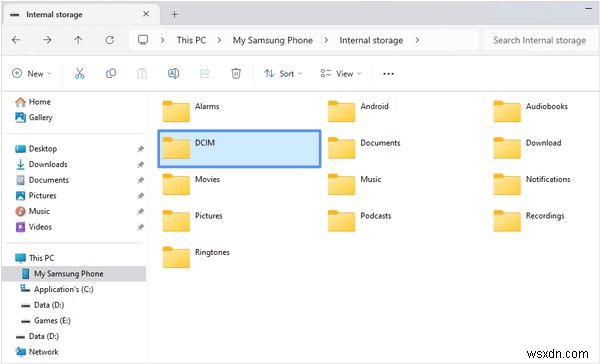The height and width of the screenshot is (364, 600).
Task: Open the View dropdown
Action: pos(341,73)
